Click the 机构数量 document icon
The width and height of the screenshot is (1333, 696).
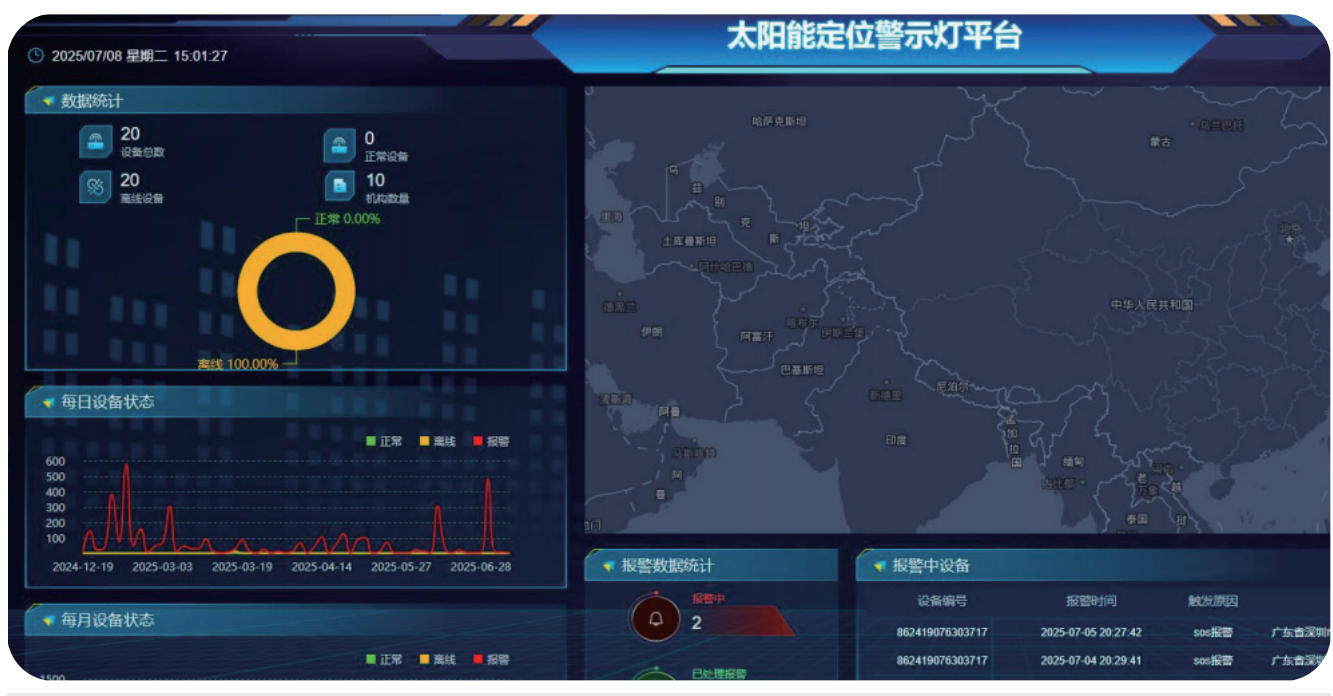pyautogui.click(x=340, y=187)
